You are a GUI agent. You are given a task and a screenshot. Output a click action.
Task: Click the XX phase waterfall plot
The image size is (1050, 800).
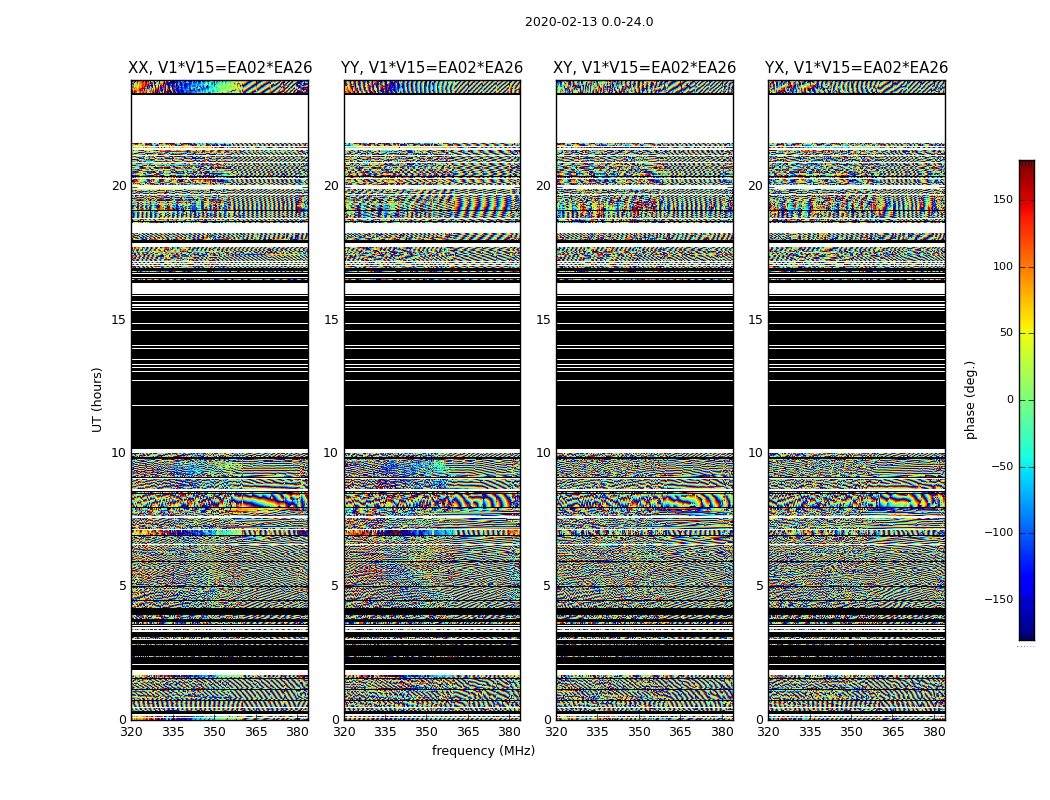coord(220,400)
